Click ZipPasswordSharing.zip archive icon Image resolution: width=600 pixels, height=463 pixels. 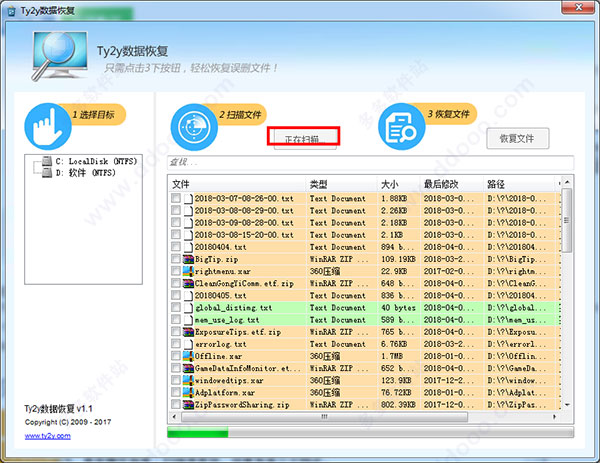188,405
